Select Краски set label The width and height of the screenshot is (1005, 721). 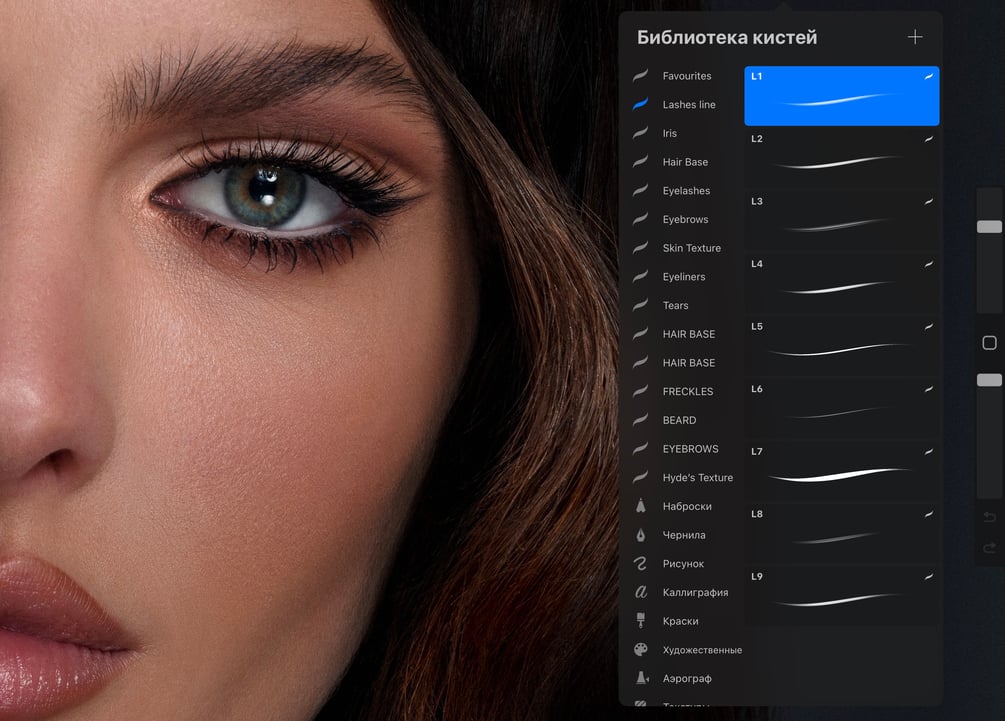[x=681, y=621]
